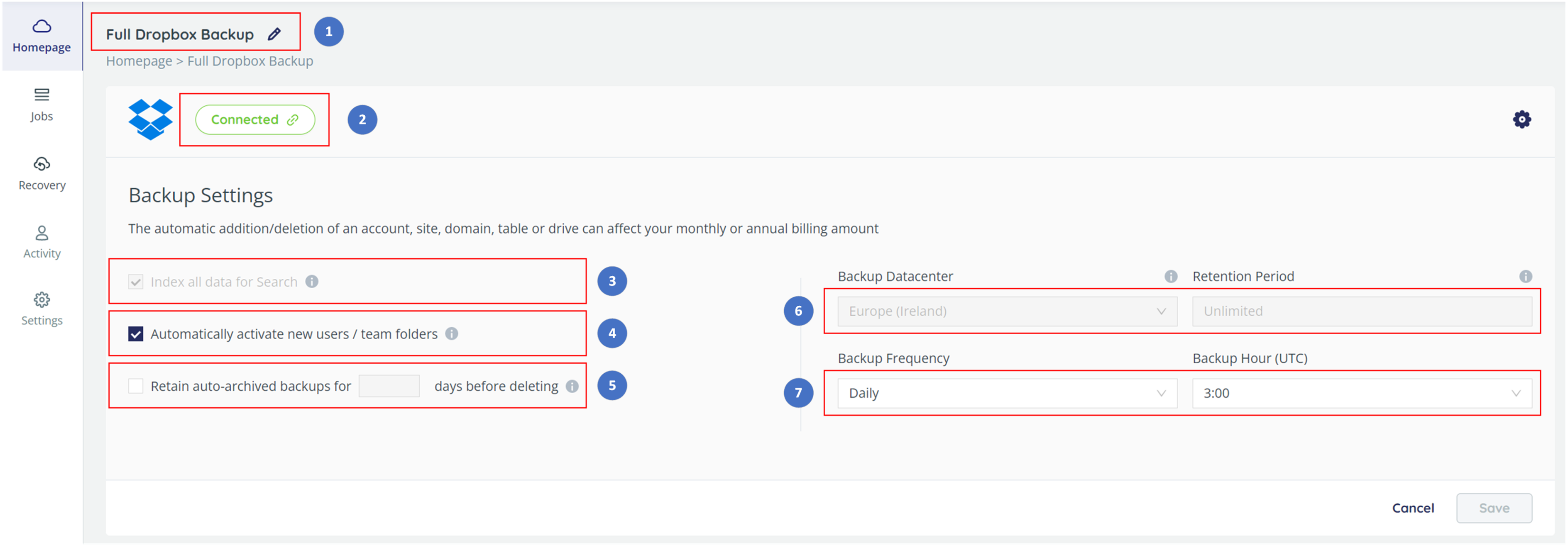The image size is (1568, 545).
Task: Open Activity label in sidebar
Action: click(x=42, y=254)
